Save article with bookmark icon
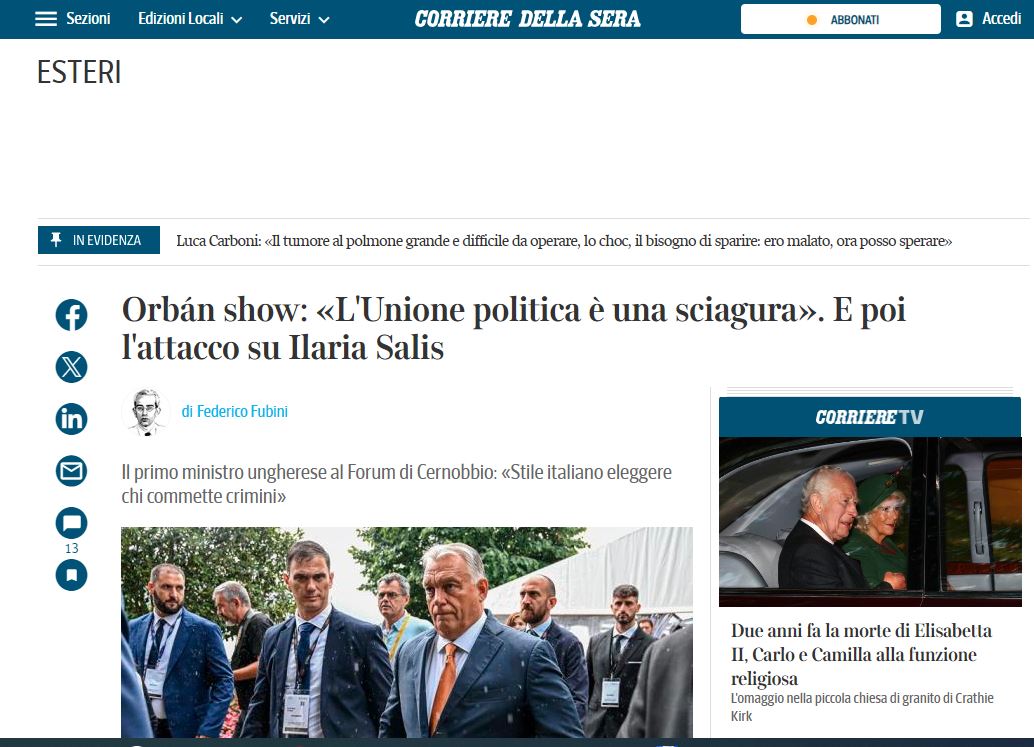The width and height of the screenshot is (1034, 747). [71, 574]
